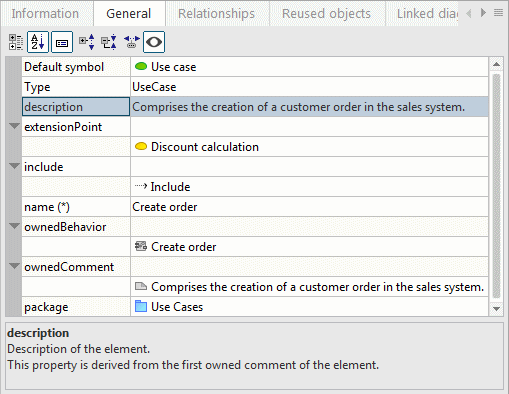Viewport: 509px width, 394px height.
Task: Select the description value field
Action: (x=309, y=107)
